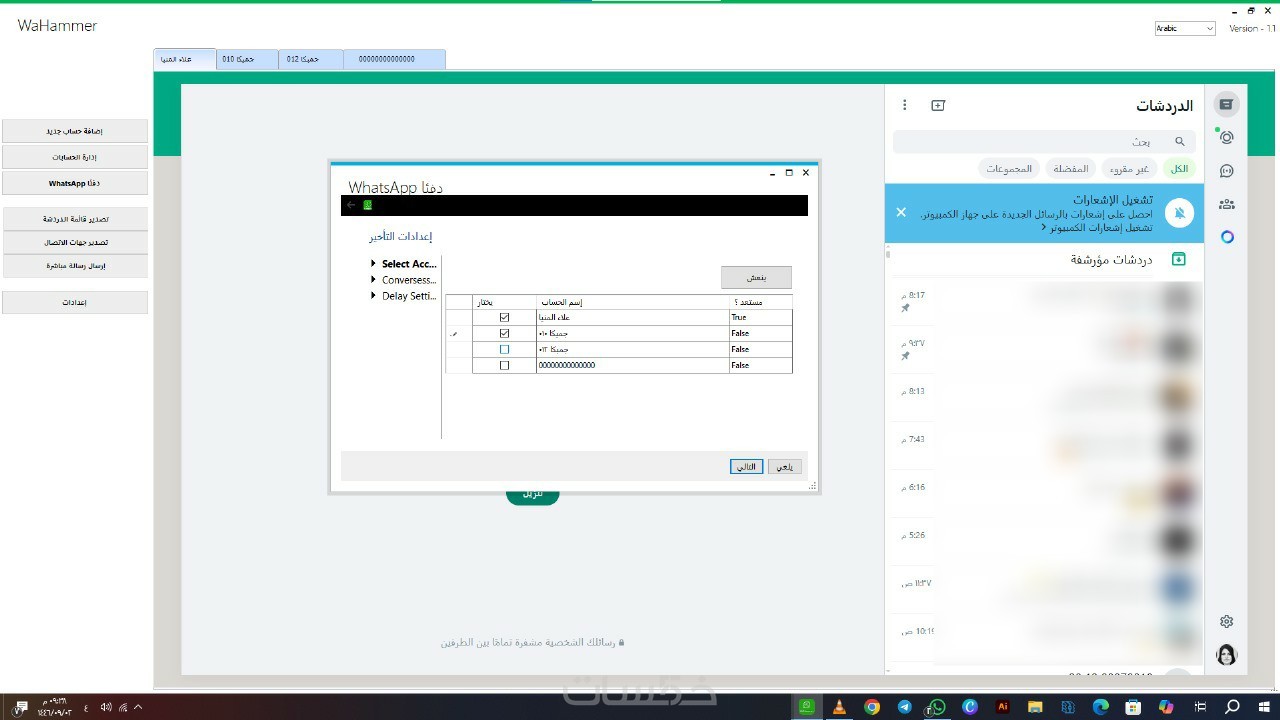
Task: Switch to the 00000000000000 account tab
Action: 394,60
